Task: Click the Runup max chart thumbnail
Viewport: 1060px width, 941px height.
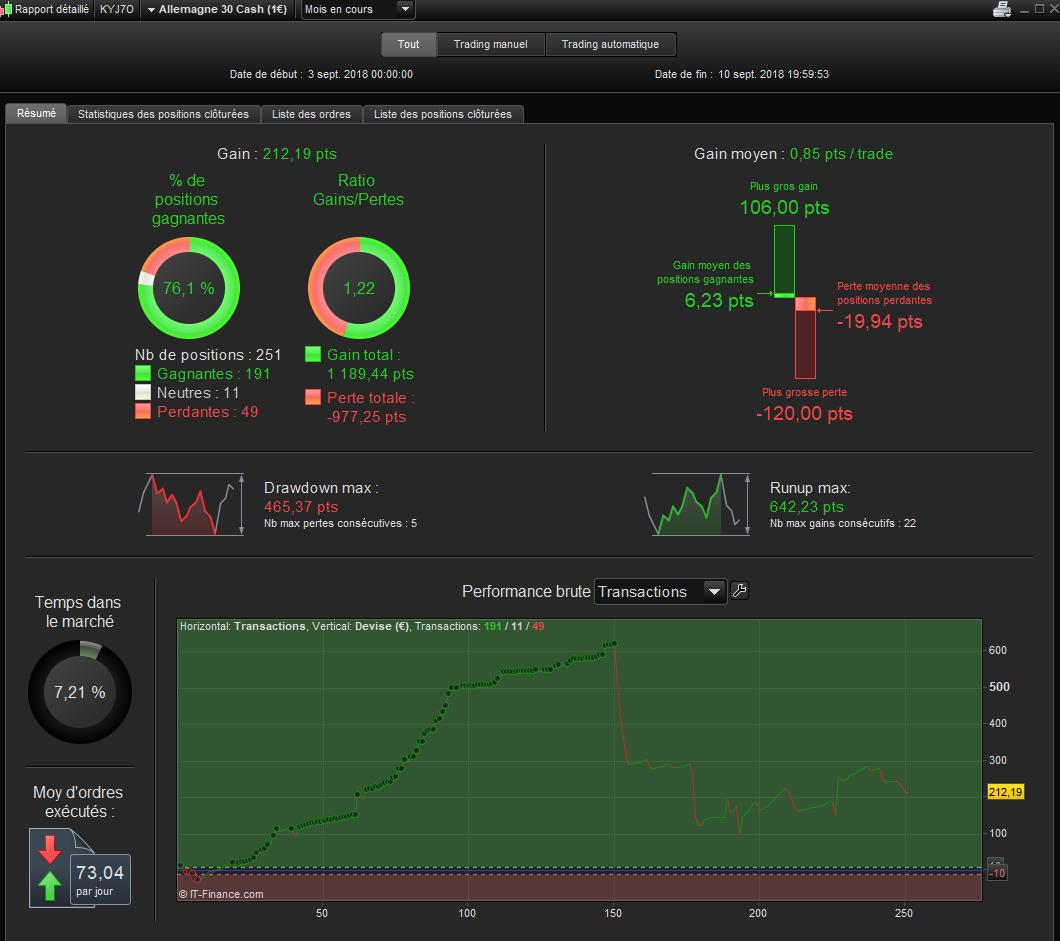Action: [697, 504]
